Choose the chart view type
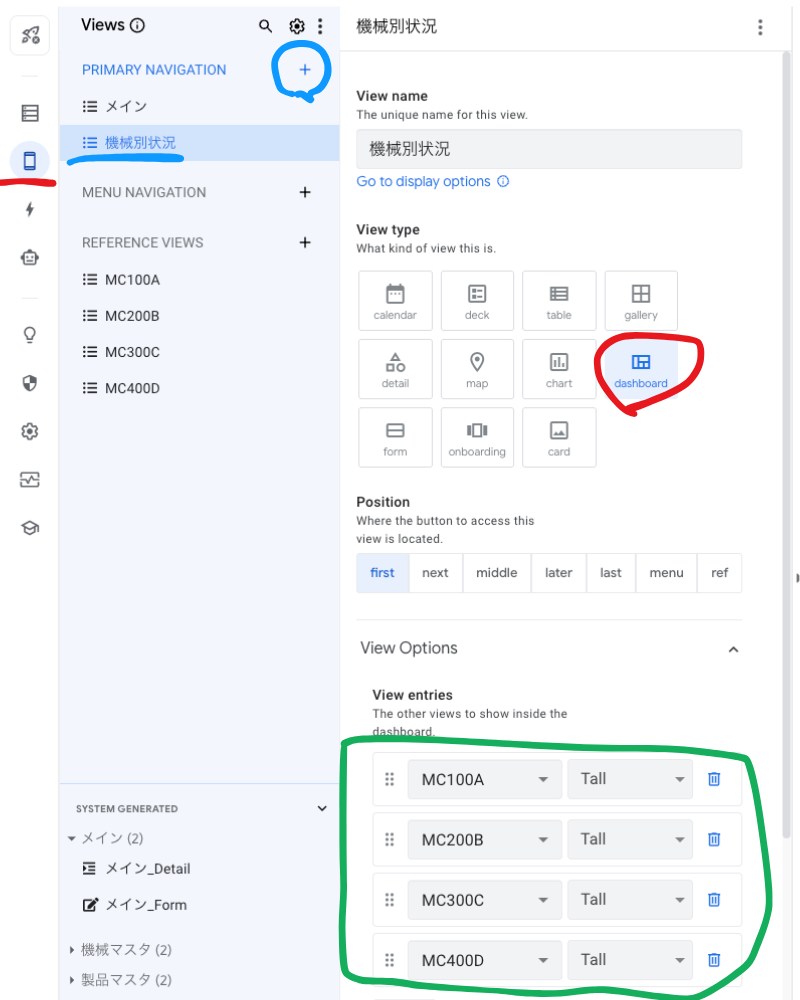This screenshot has width=800, height=1000. [x=559, y=369]
